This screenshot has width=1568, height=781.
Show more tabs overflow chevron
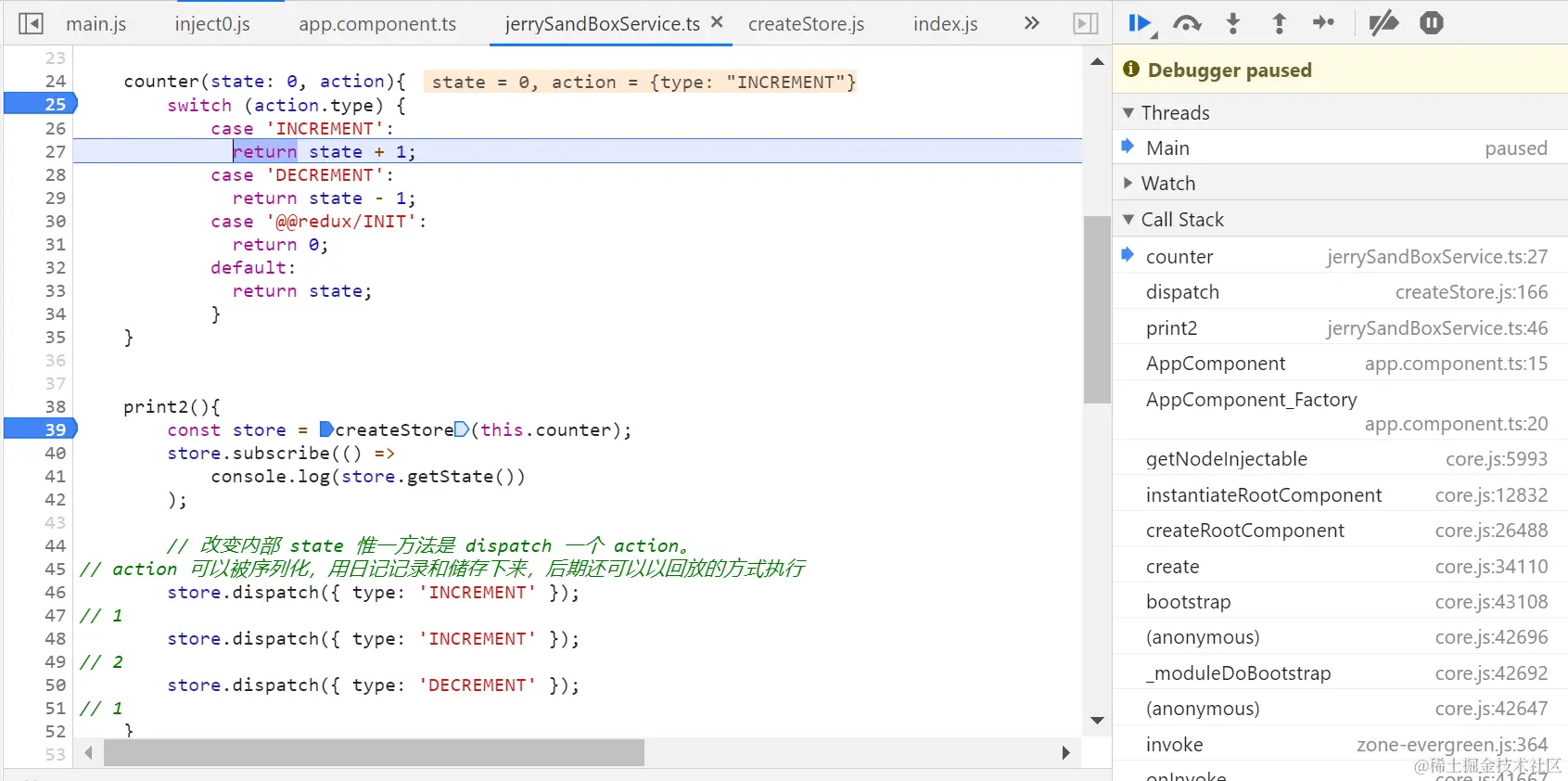click(1031, 23)
